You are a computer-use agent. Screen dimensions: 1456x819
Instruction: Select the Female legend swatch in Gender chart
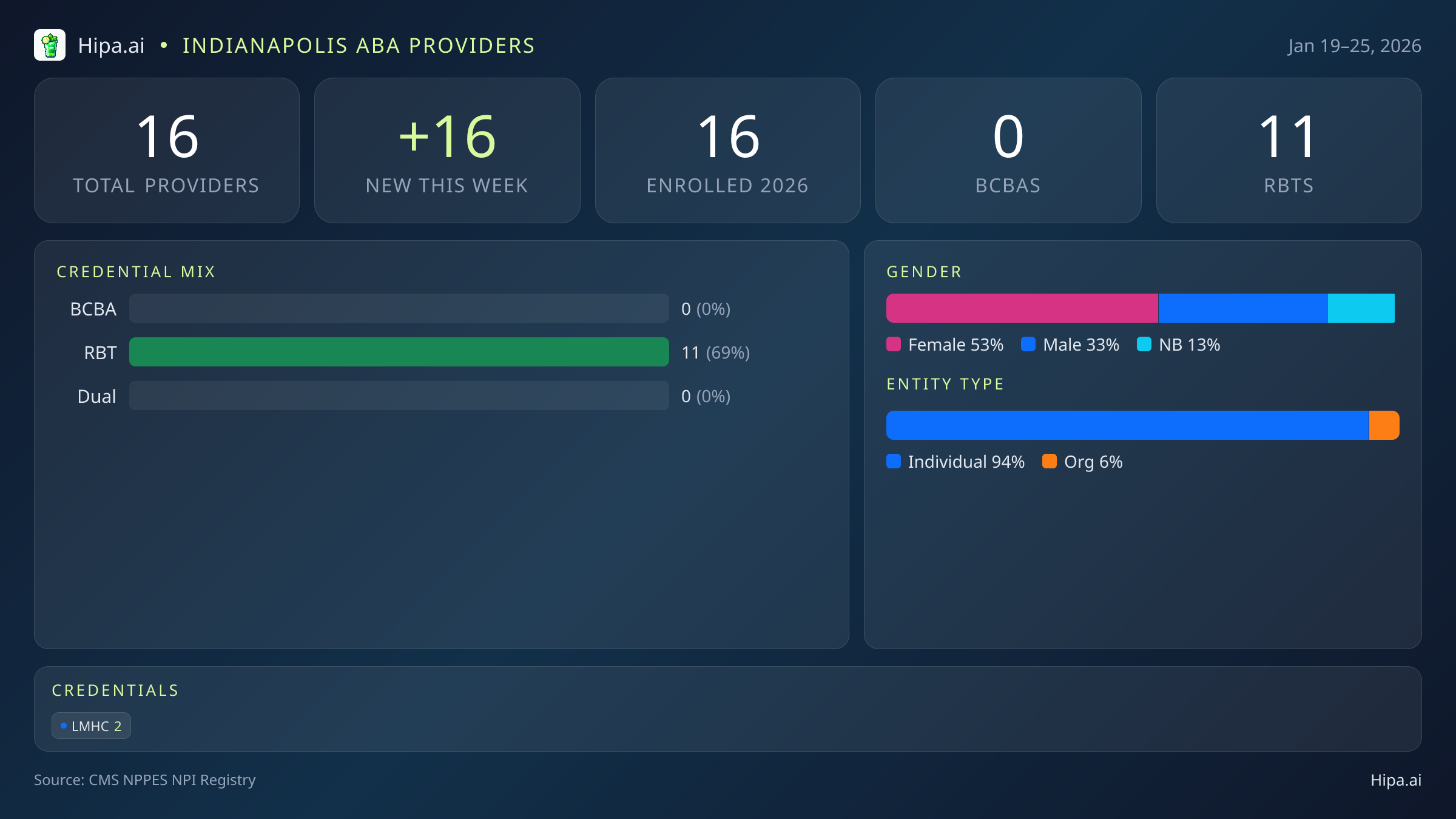[894, 344]
